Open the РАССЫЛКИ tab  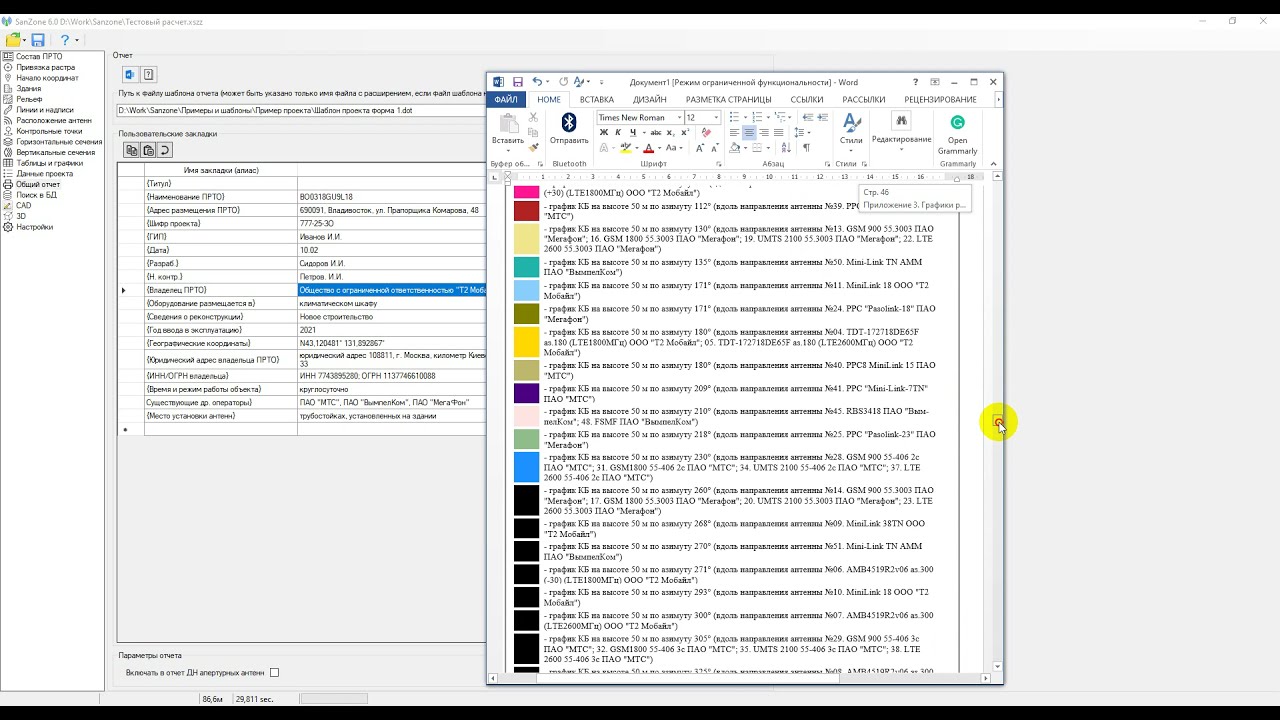pos(864,99)
